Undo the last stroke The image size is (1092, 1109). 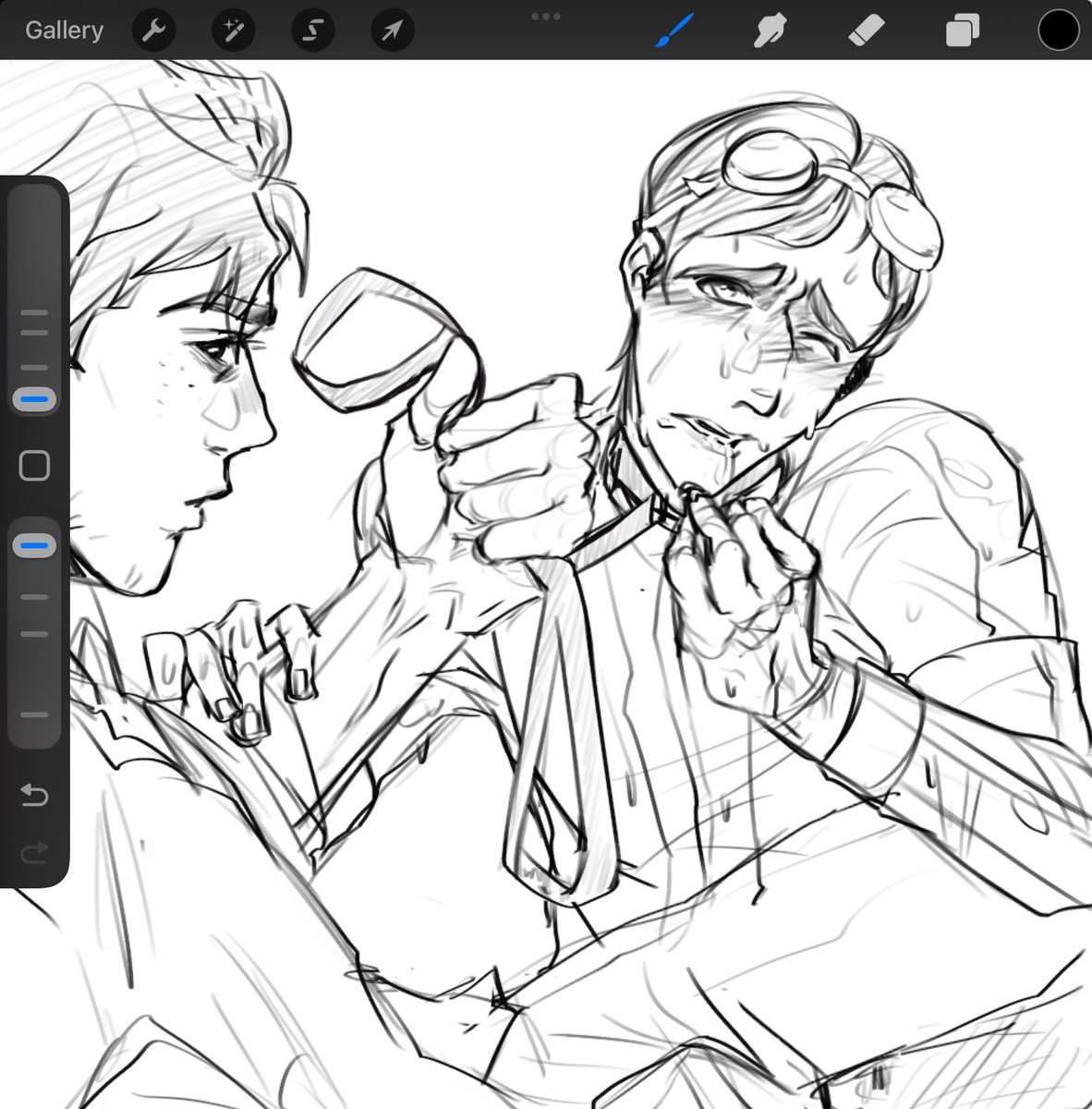34,795
